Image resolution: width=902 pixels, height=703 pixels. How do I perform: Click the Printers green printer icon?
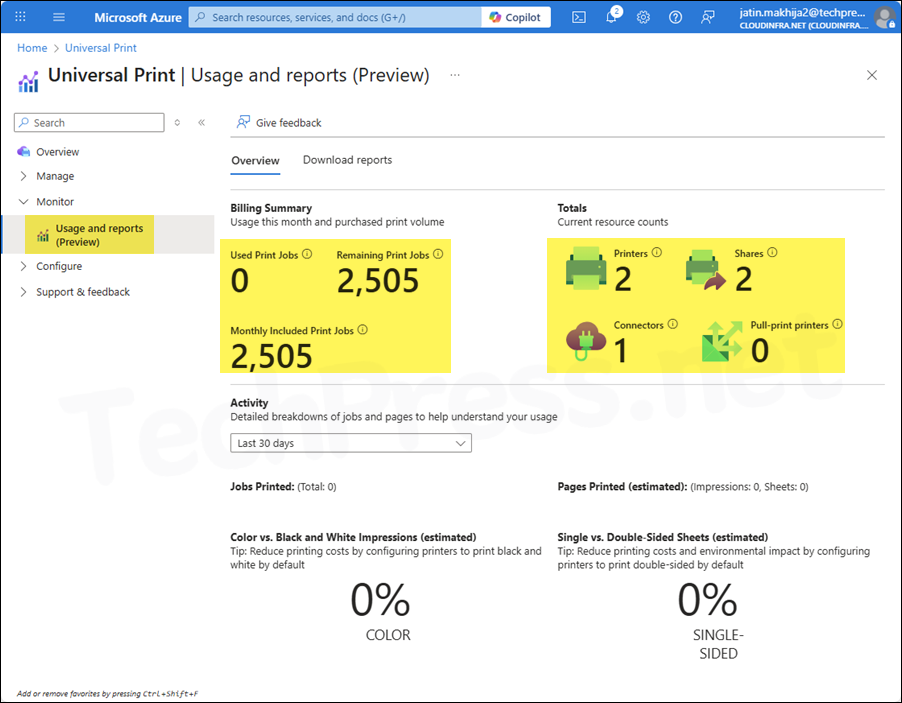click(x=586, y=268)
